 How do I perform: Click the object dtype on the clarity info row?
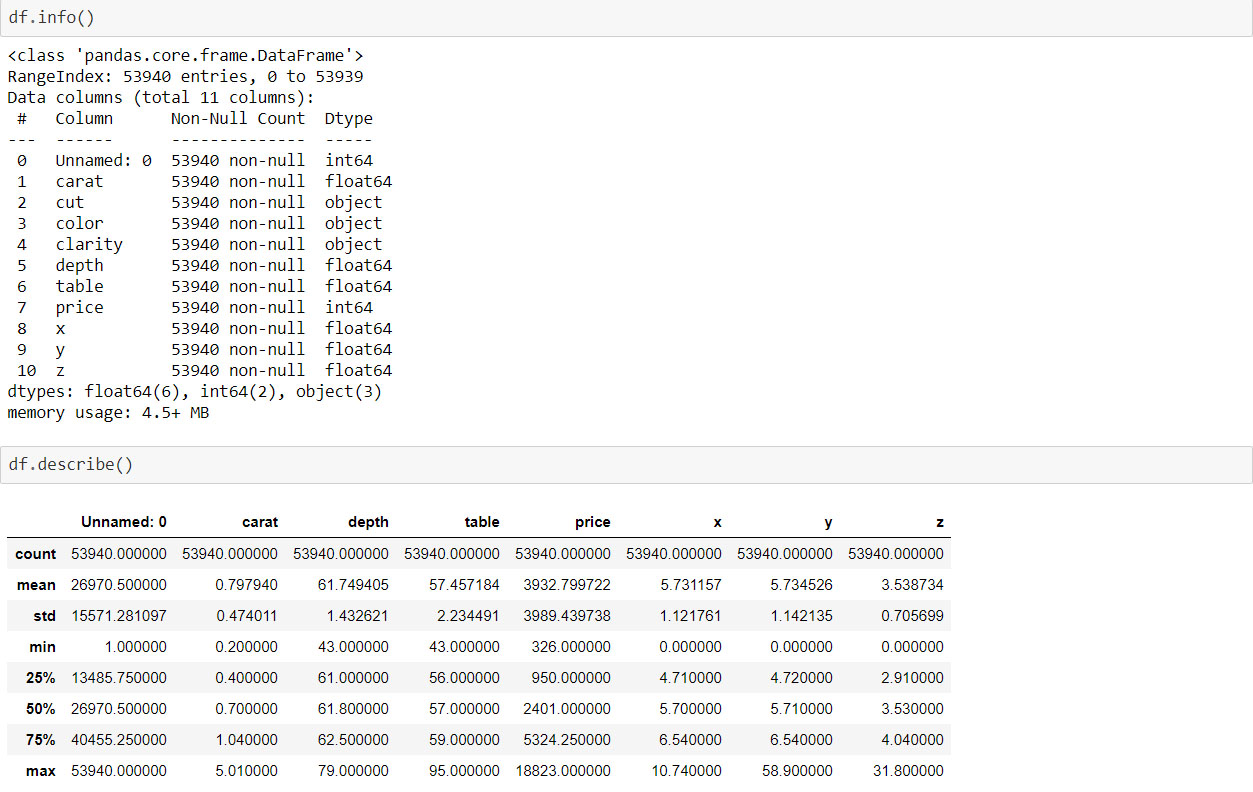353,244
